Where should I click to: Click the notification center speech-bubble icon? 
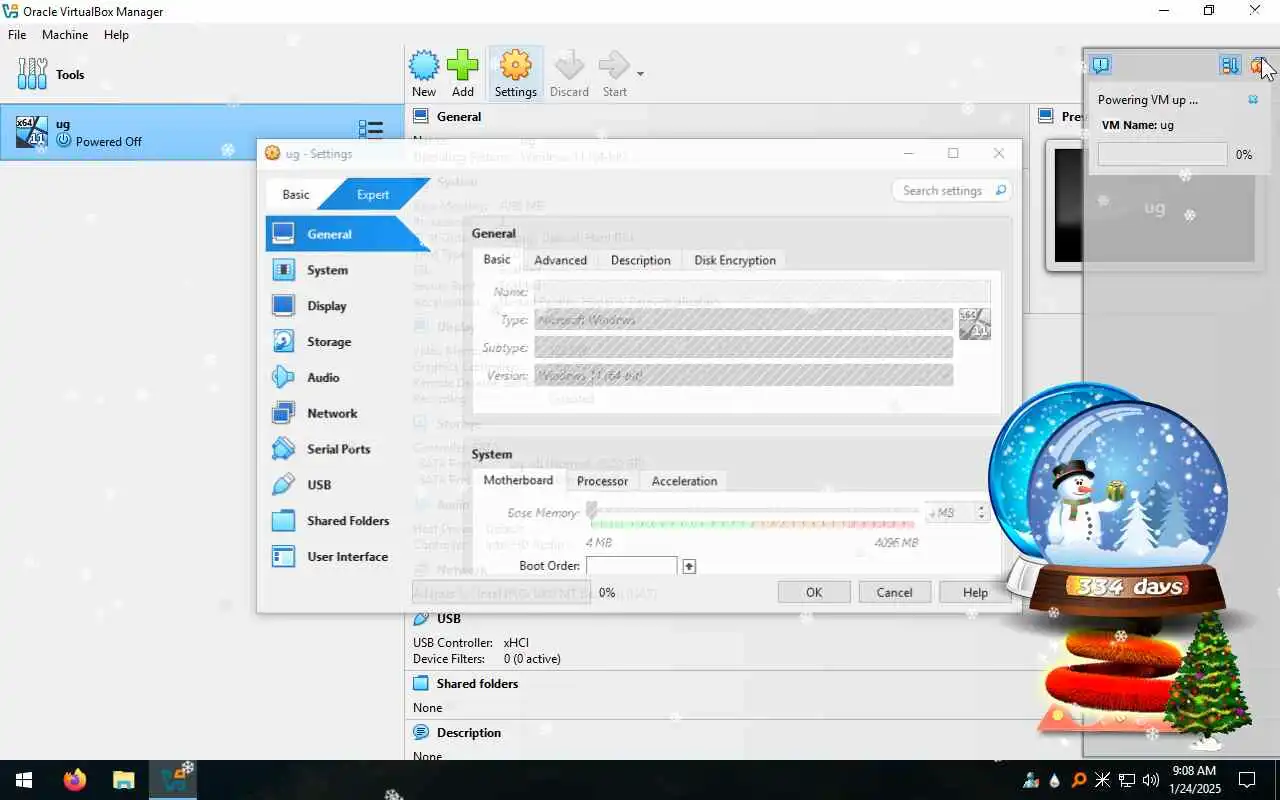(1101, 65)
